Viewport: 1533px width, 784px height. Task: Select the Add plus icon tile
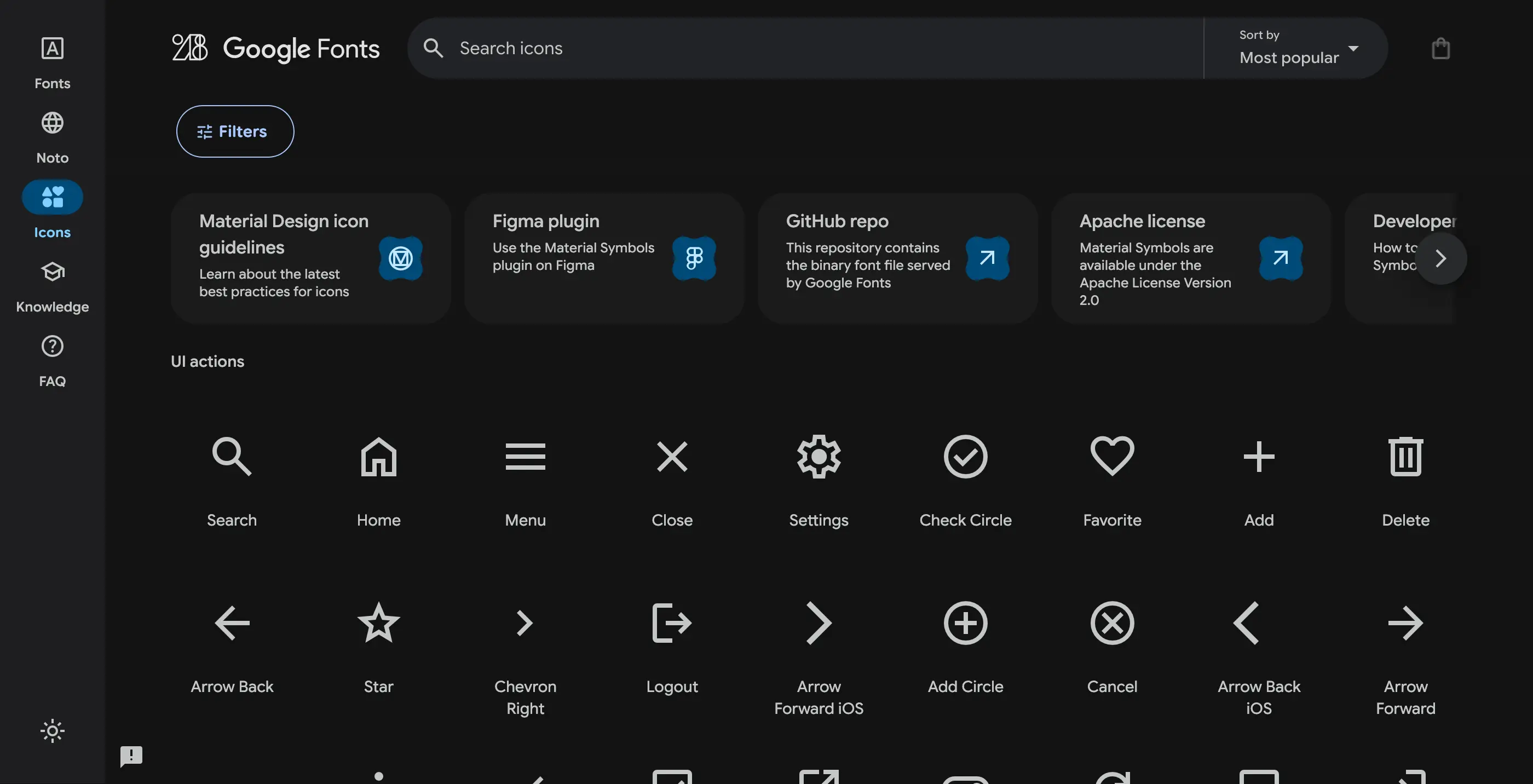pos(1259,482)
